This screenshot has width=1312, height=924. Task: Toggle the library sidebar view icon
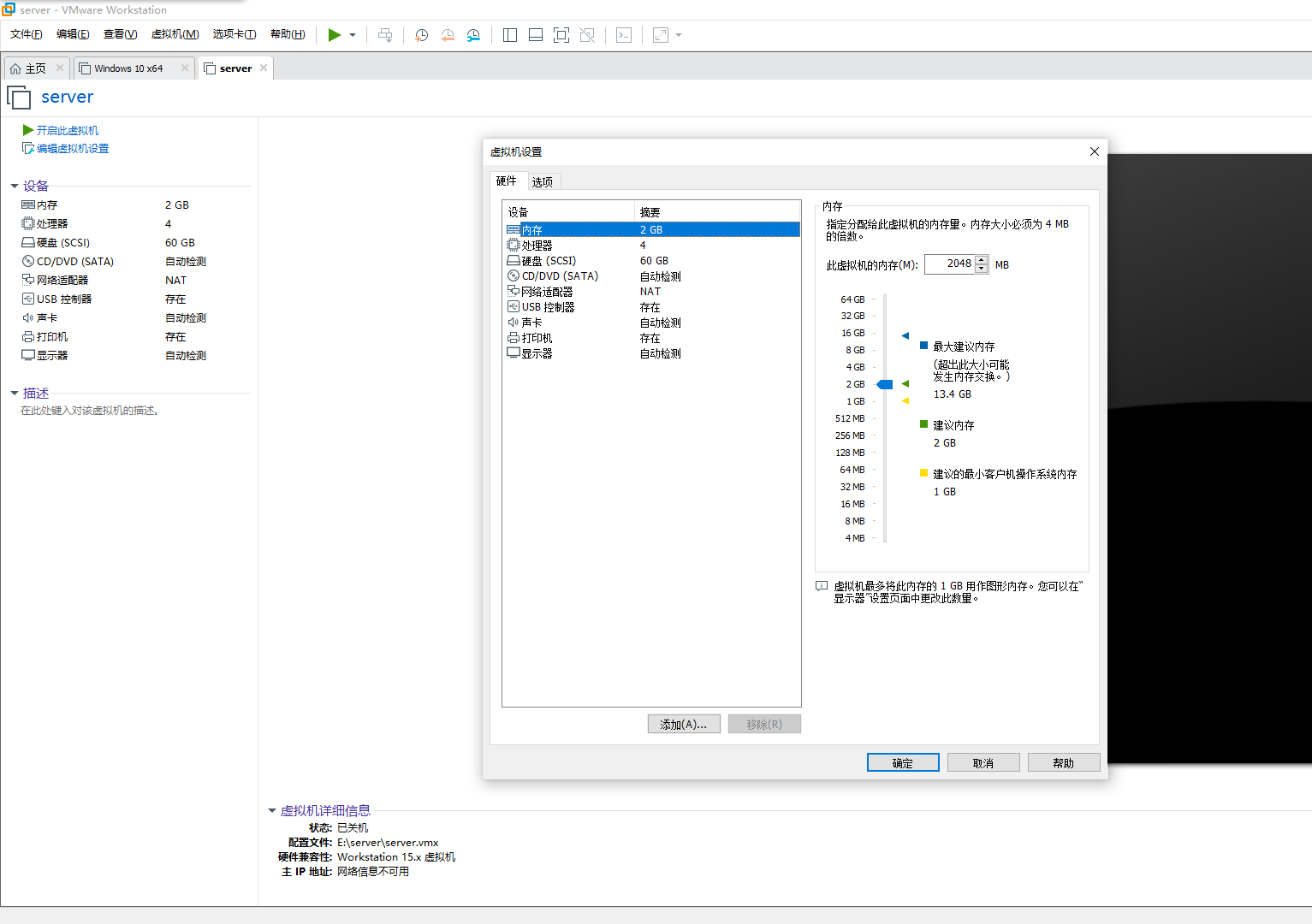510,35
